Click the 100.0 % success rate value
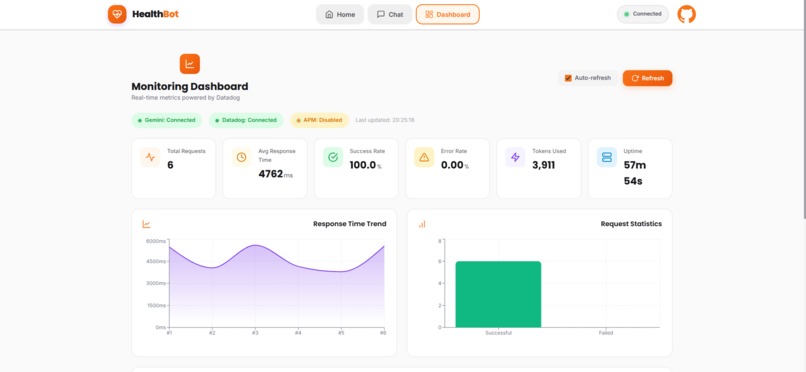Image resolution: width=806 pixels, height=372 pixels. click(x=365, y=165)
